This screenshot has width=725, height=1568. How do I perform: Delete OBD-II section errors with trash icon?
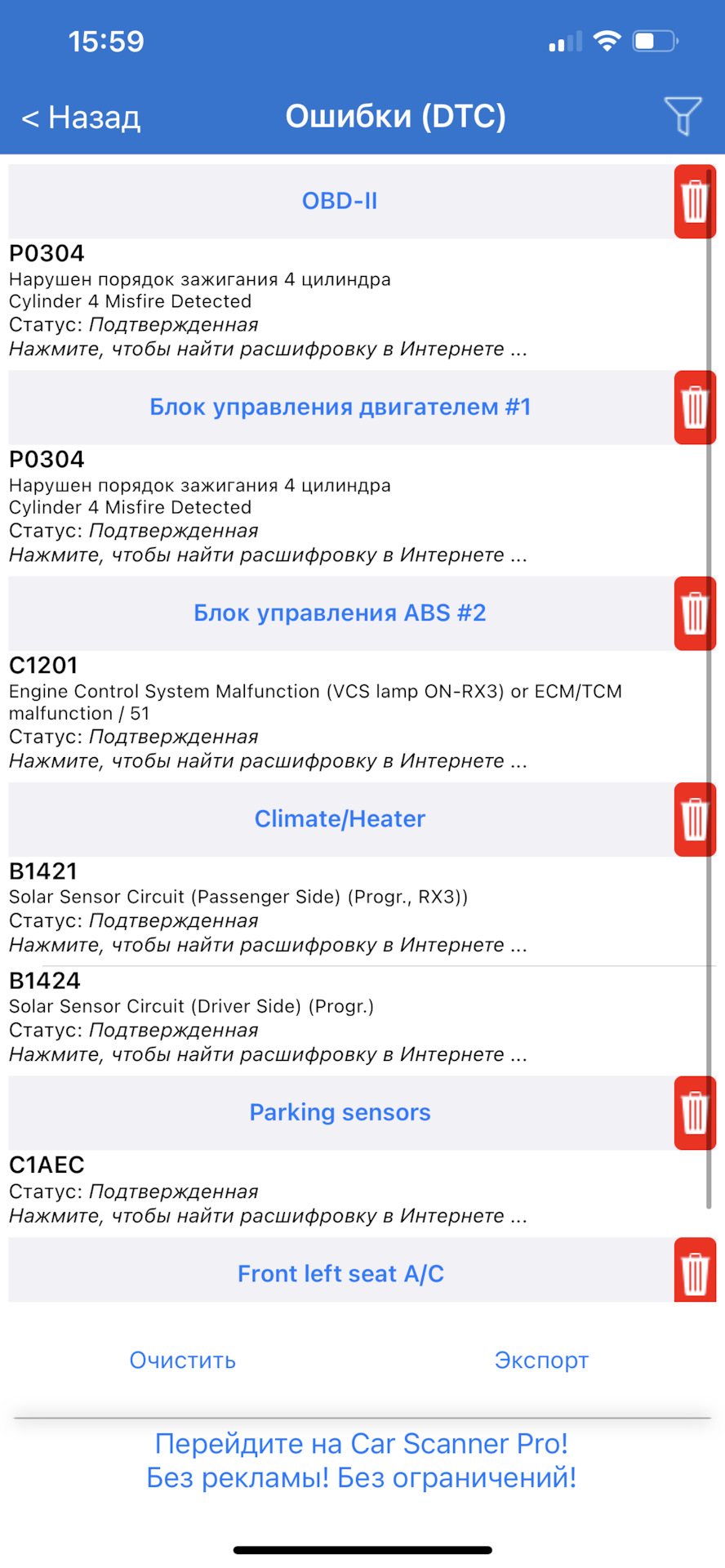(694, 202)
